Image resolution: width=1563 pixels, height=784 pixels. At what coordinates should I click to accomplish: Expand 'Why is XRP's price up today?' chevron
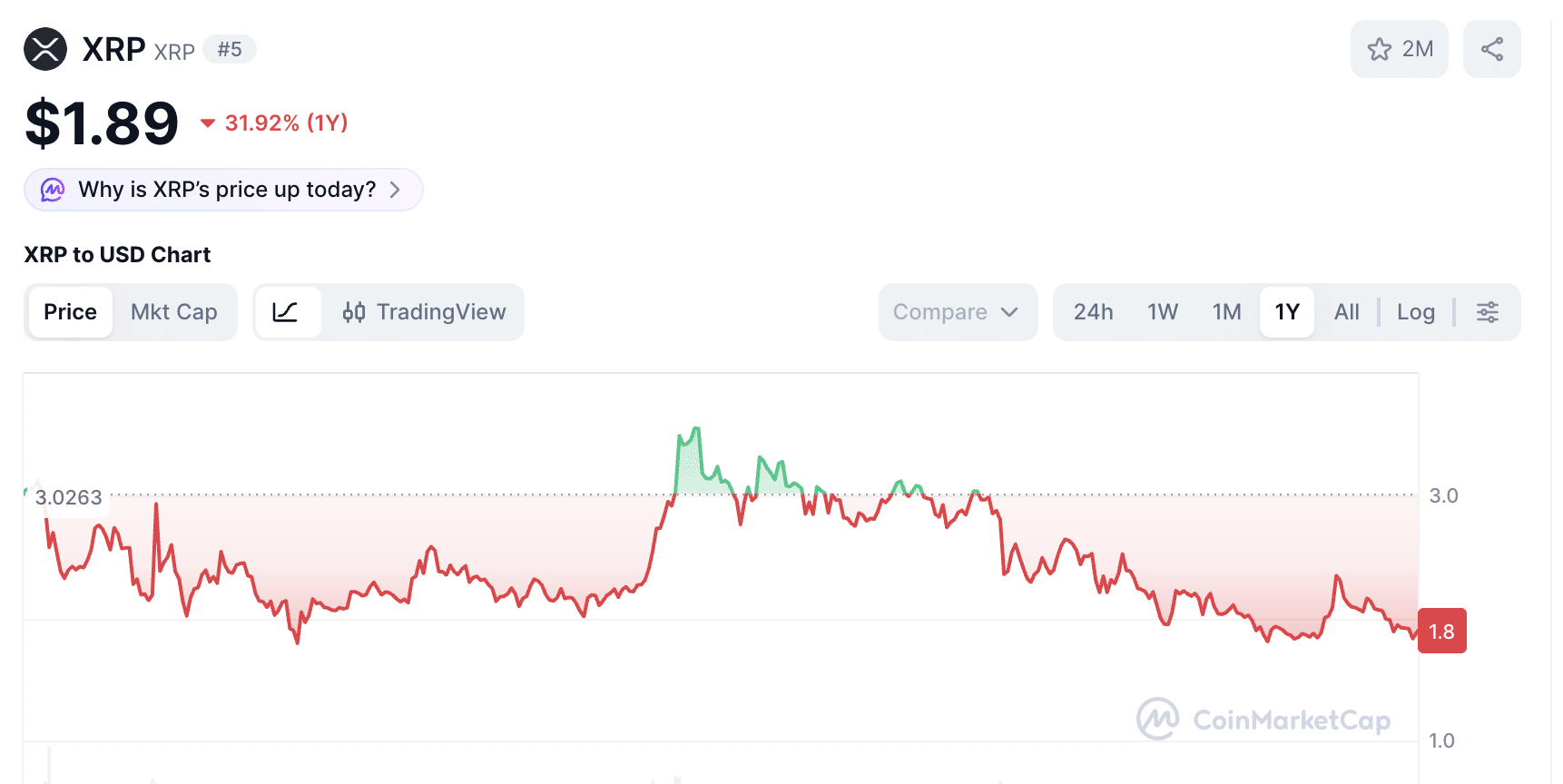pyautogui.click(x=395, y=190)
